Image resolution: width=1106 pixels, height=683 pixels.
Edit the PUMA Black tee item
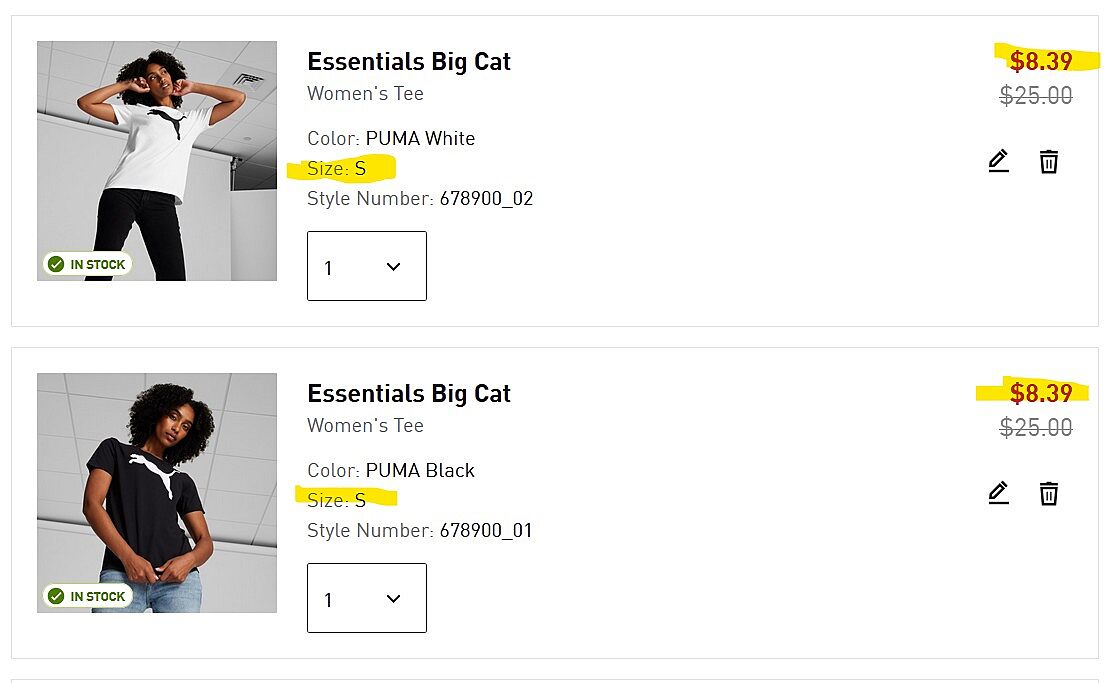(998, 493)
